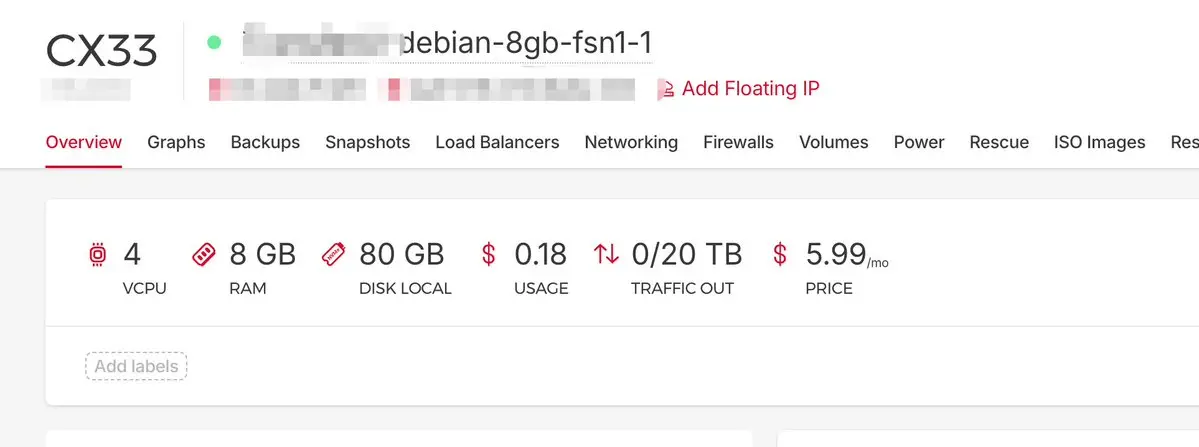This screenshot has width=1199, height=447.
Task: Click the VCPU chip icon
Action: click(97, 255)
